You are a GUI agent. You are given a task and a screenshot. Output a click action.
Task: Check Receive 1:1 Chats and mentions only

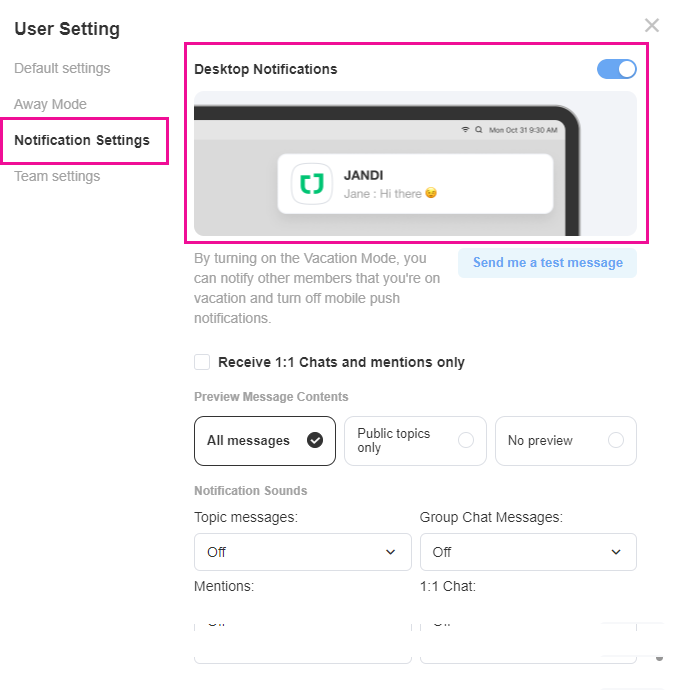[x=202, y=362]
